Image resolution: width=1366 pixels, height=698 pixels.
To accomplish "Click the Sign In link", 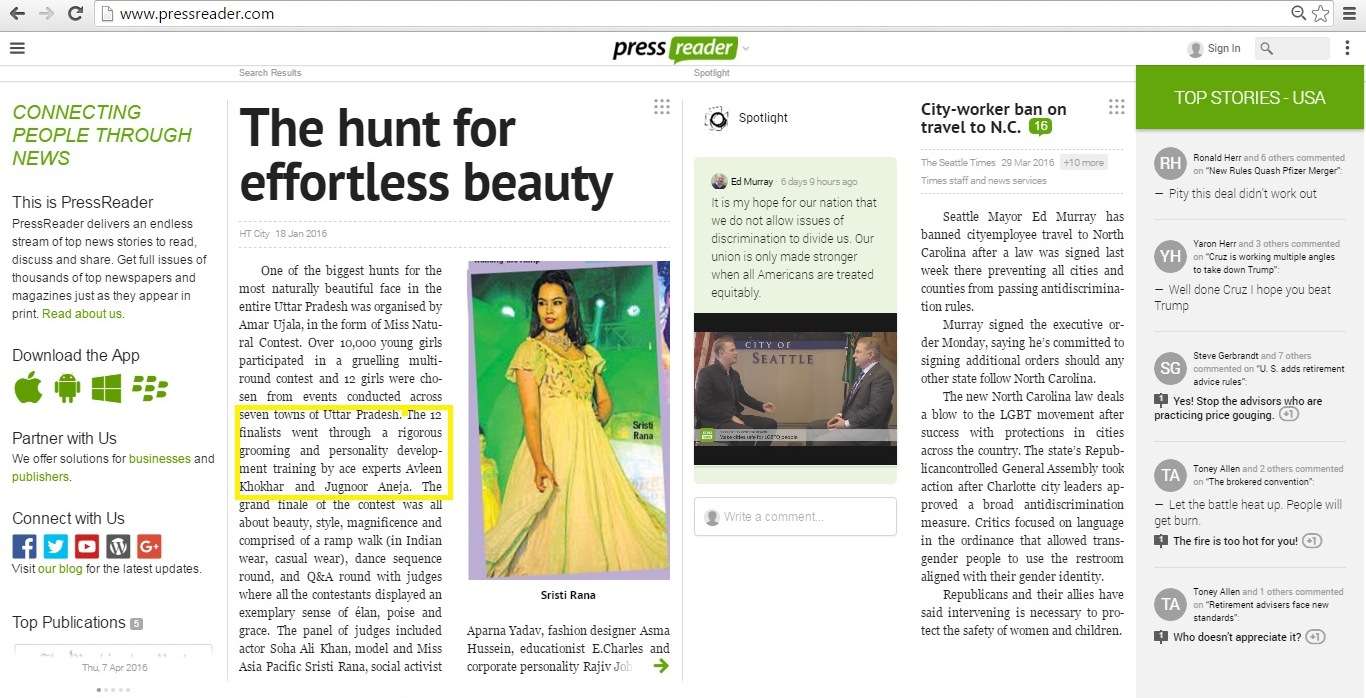I will point(1224,48).
